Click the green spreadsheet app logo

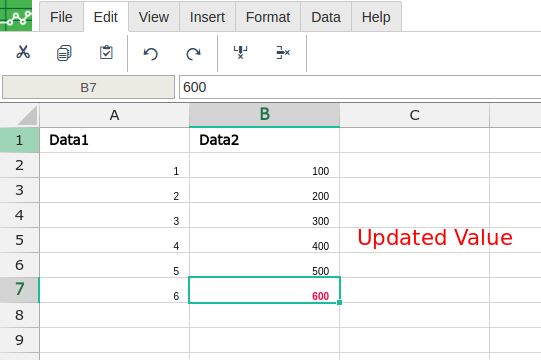click(16, 16)
